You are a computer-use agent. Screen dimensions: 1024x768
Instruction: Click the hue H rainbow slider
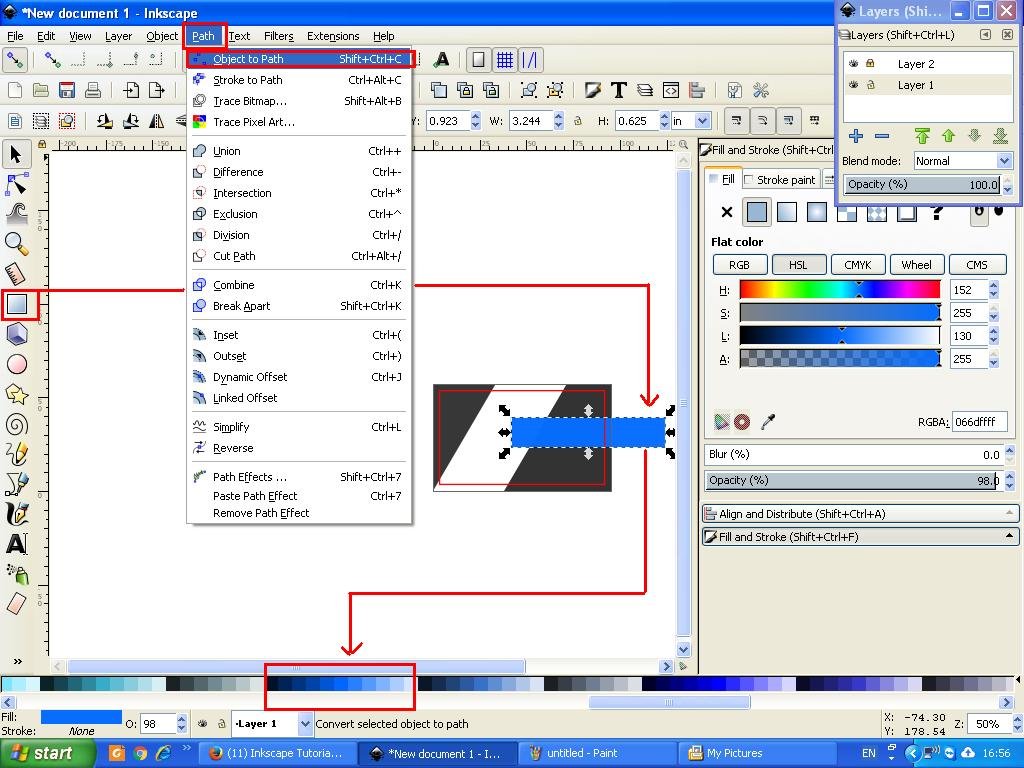(840, 290)
